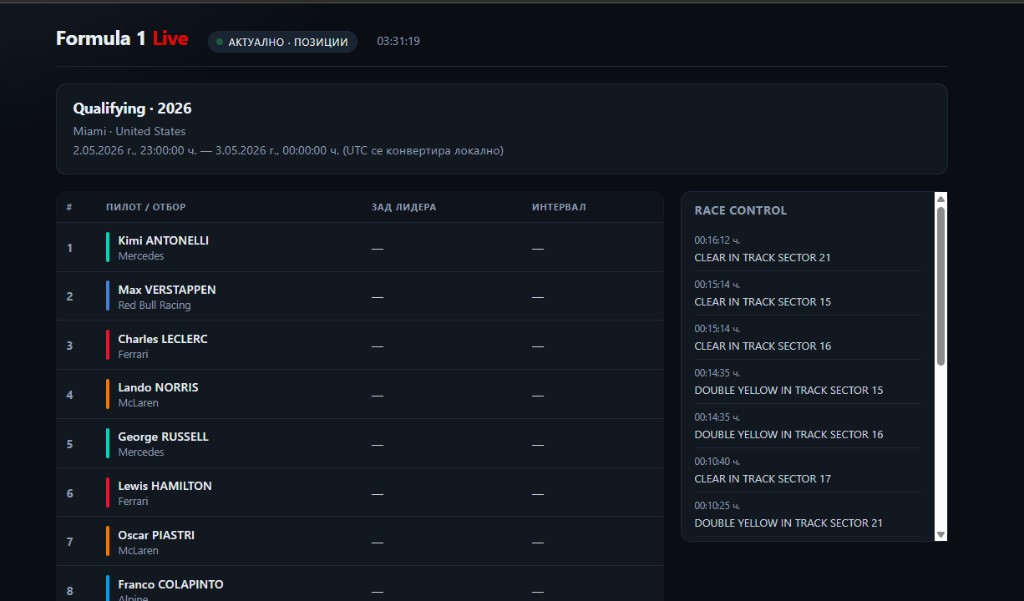The height and width of the screenshot is (601, 1024).
Task: Click CLEAR IN TRACK SECTOR 21 message
Action: coord(762,257)
